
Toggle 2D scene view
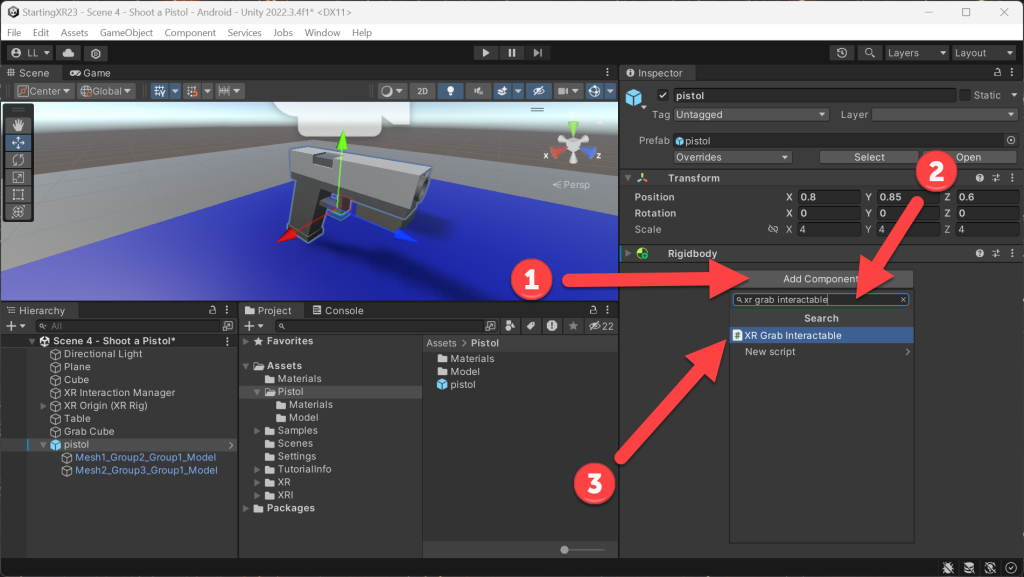[423, 91]
